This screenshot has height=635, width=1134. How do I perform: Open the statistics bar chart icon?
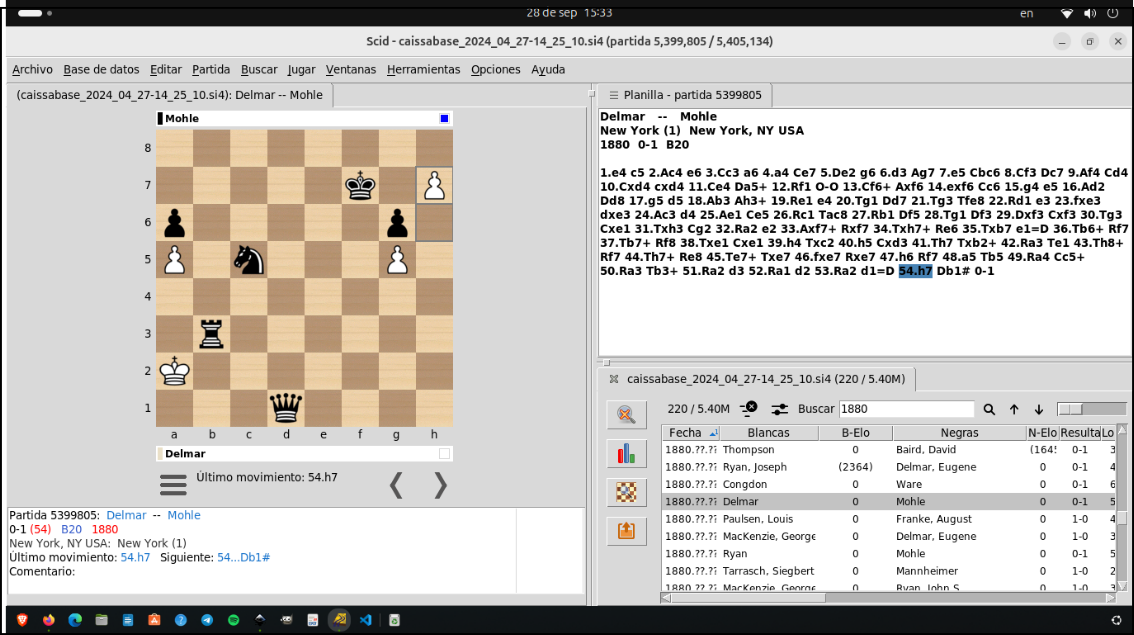[x=626, y=453]
